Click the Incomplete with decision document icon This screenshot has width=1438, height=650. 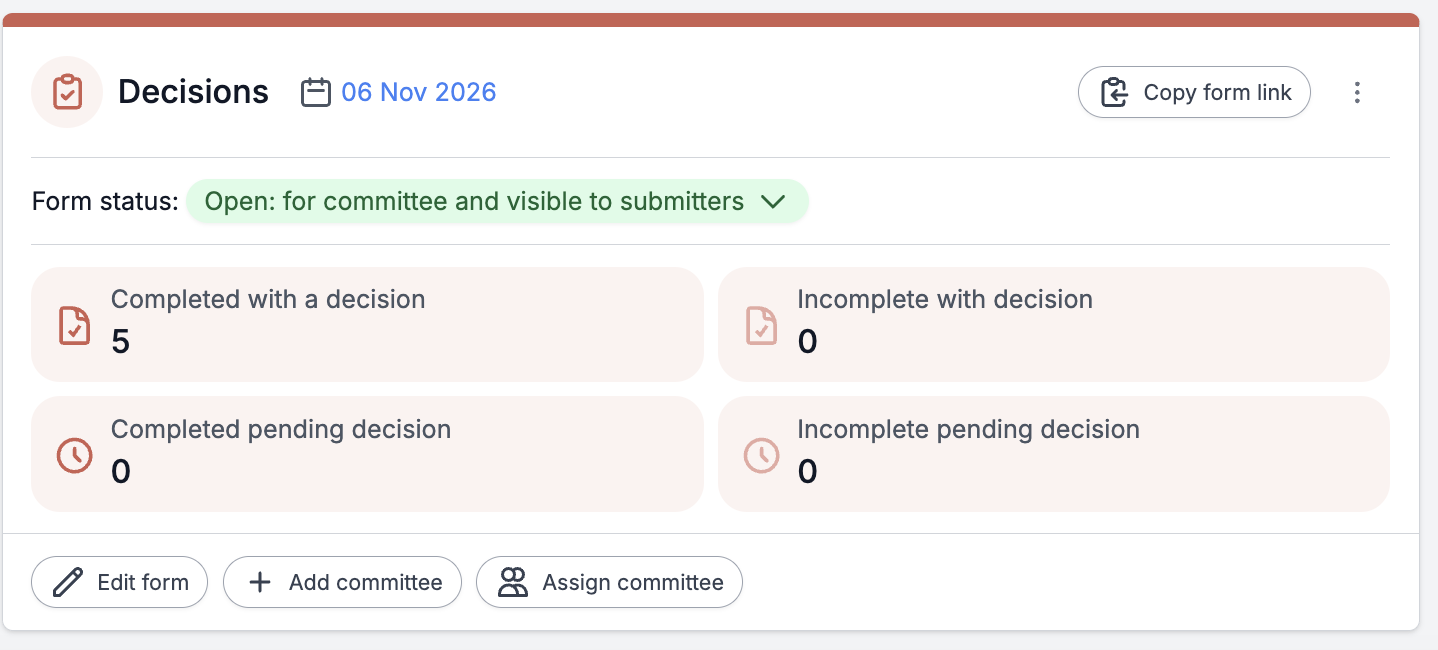tap(762, 326)
